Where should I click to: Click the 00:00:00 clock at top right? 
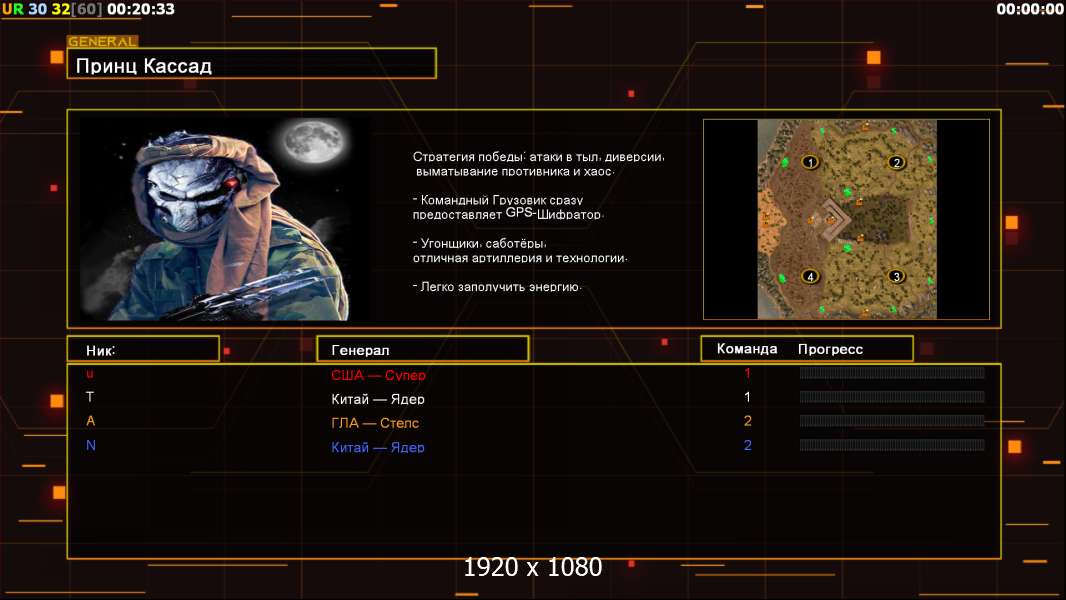point(1029,9)
